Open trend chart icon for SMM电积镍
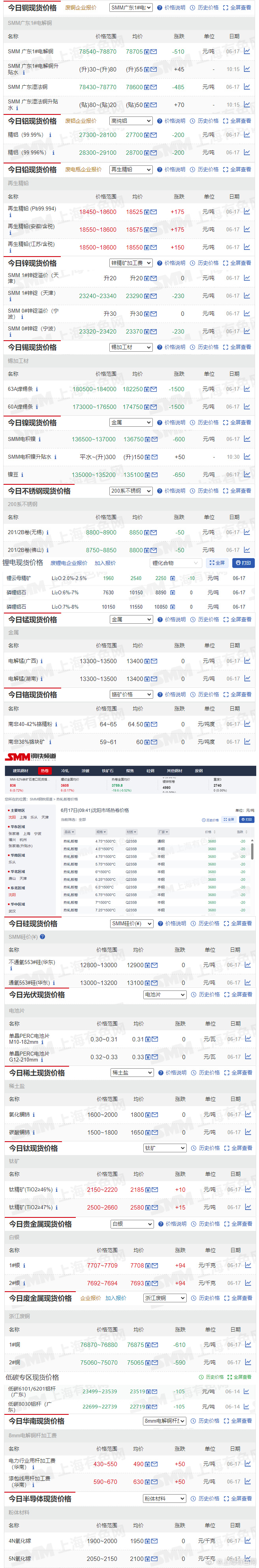 click(247, 438)
